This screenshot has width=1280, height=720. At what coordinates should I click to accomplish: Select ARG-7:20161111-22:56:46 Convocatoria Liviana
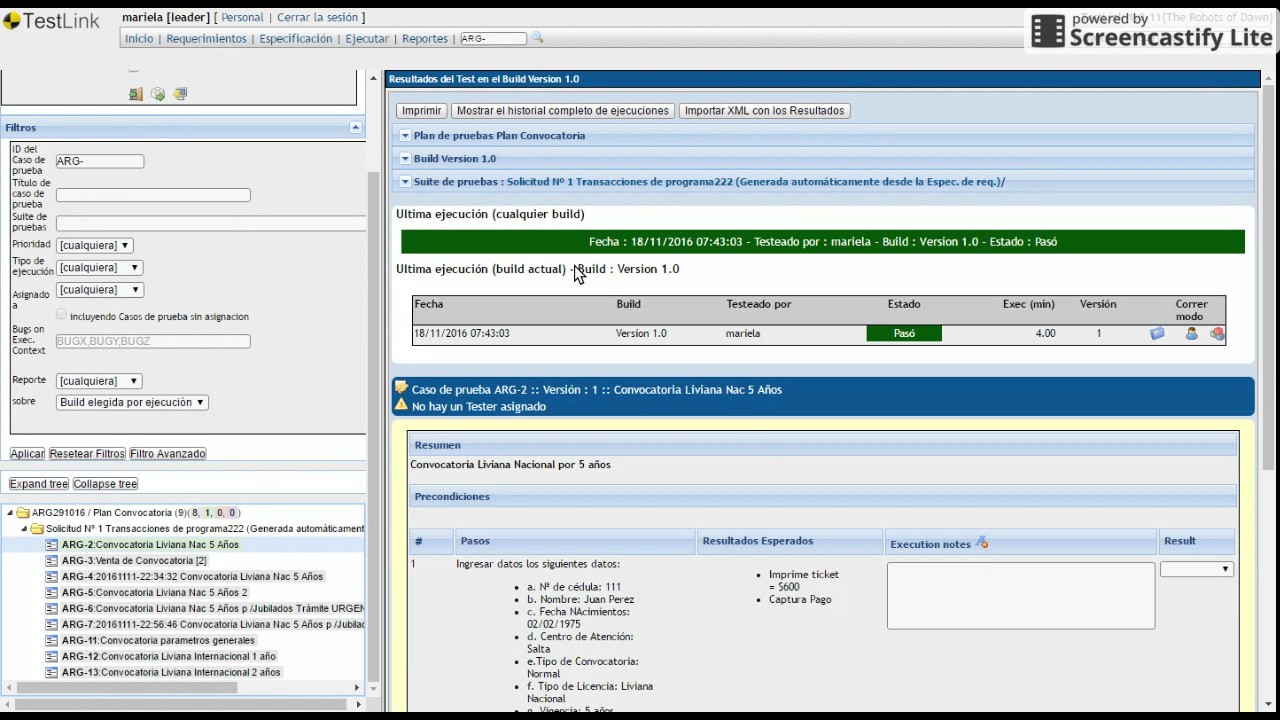pyautogui.click(x=213, y=625)
